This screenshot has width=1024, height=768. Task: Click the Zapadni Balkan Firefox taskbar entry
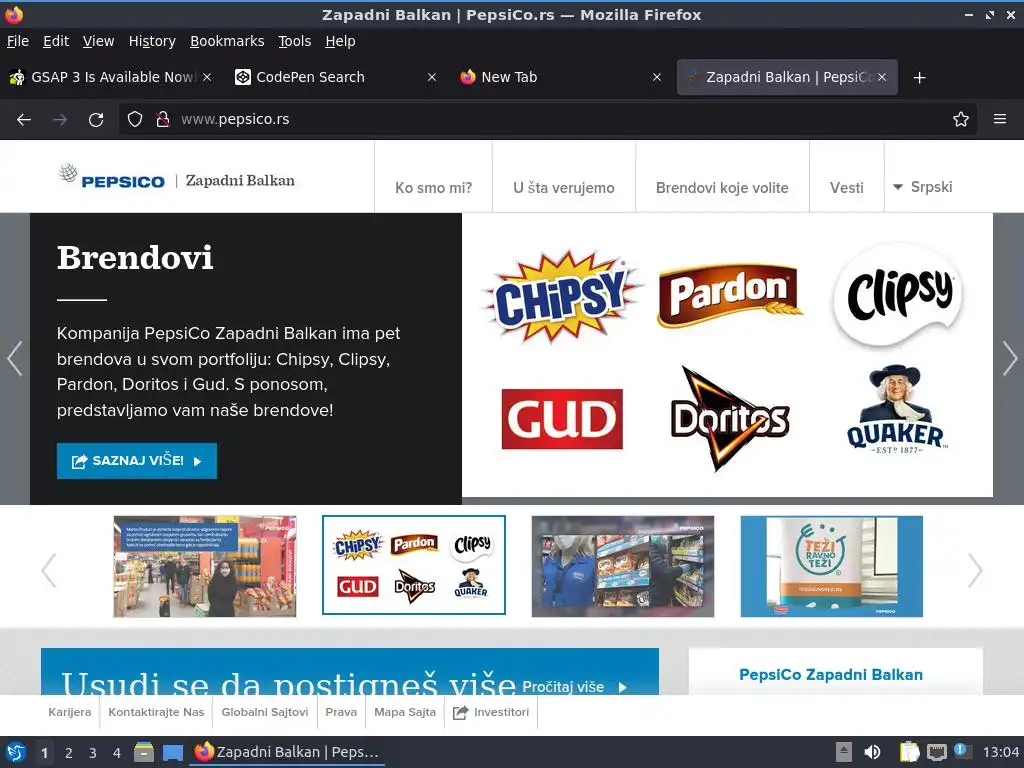(x=287, y=752)
